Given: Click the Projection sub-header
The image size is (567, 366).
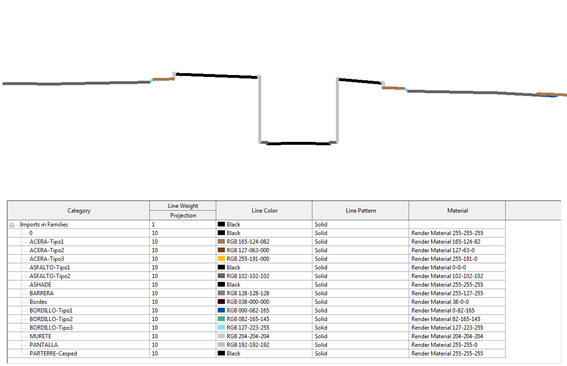Looking at the screenshot, I should point(183,216).
